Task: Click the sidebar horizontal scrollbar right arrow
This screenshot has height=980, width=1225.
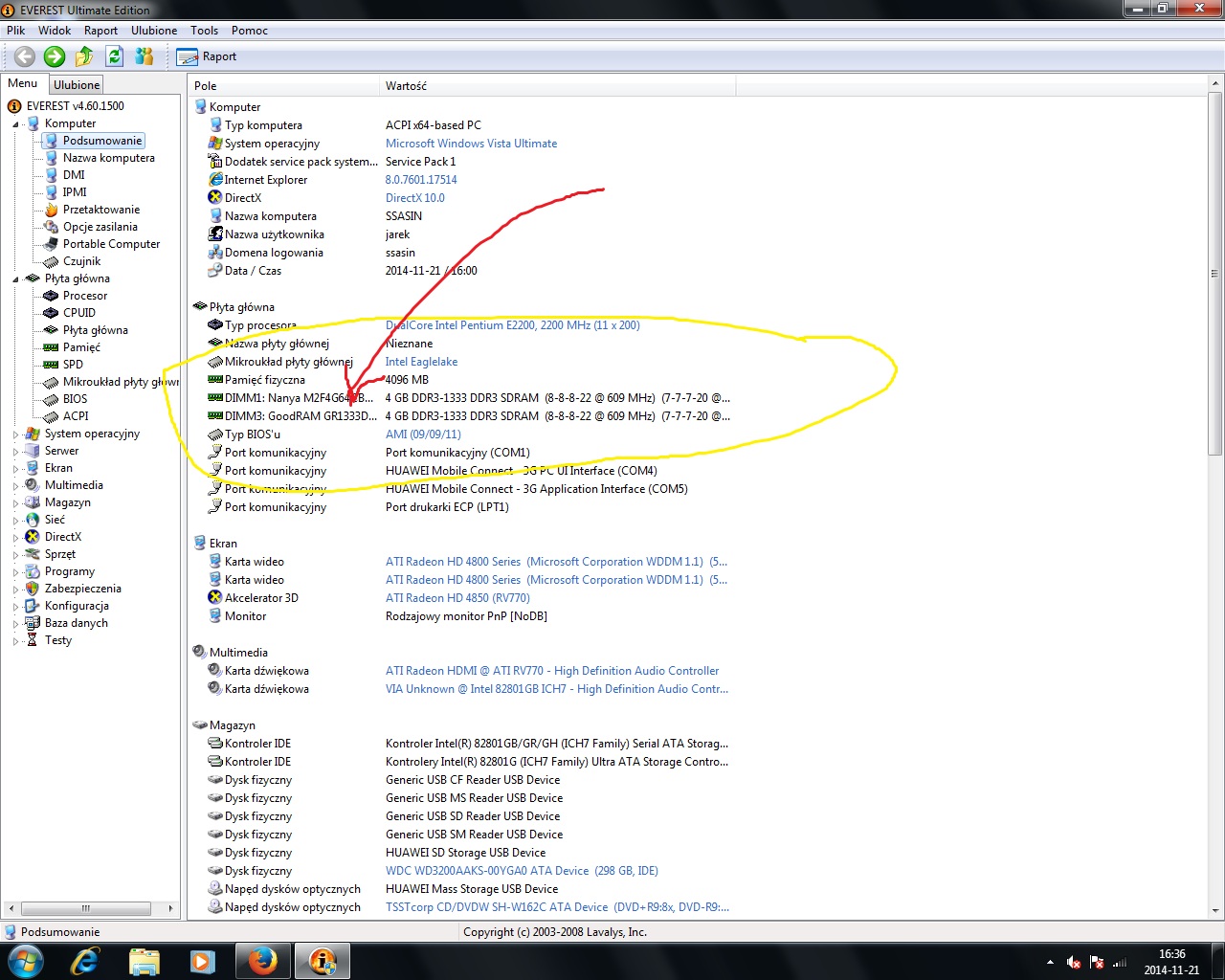Action: point(170,908)
